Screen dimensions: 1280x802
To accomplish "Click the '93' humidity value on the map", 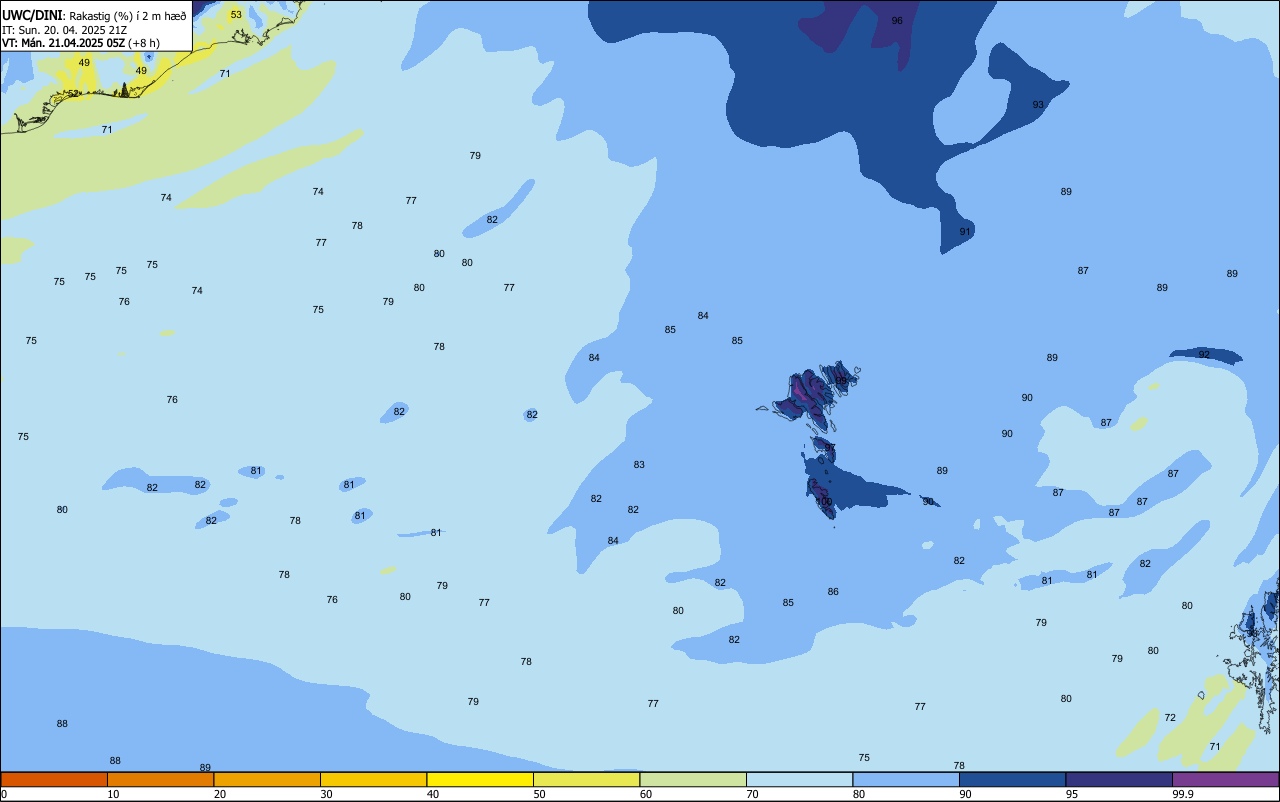I will point(1038,105).
